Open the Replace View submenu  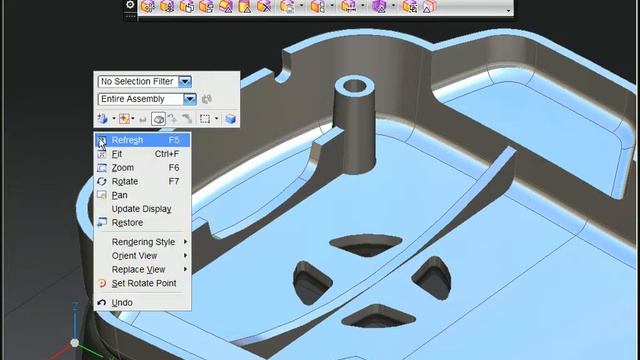pyautogui.click(x=142, y=269)
